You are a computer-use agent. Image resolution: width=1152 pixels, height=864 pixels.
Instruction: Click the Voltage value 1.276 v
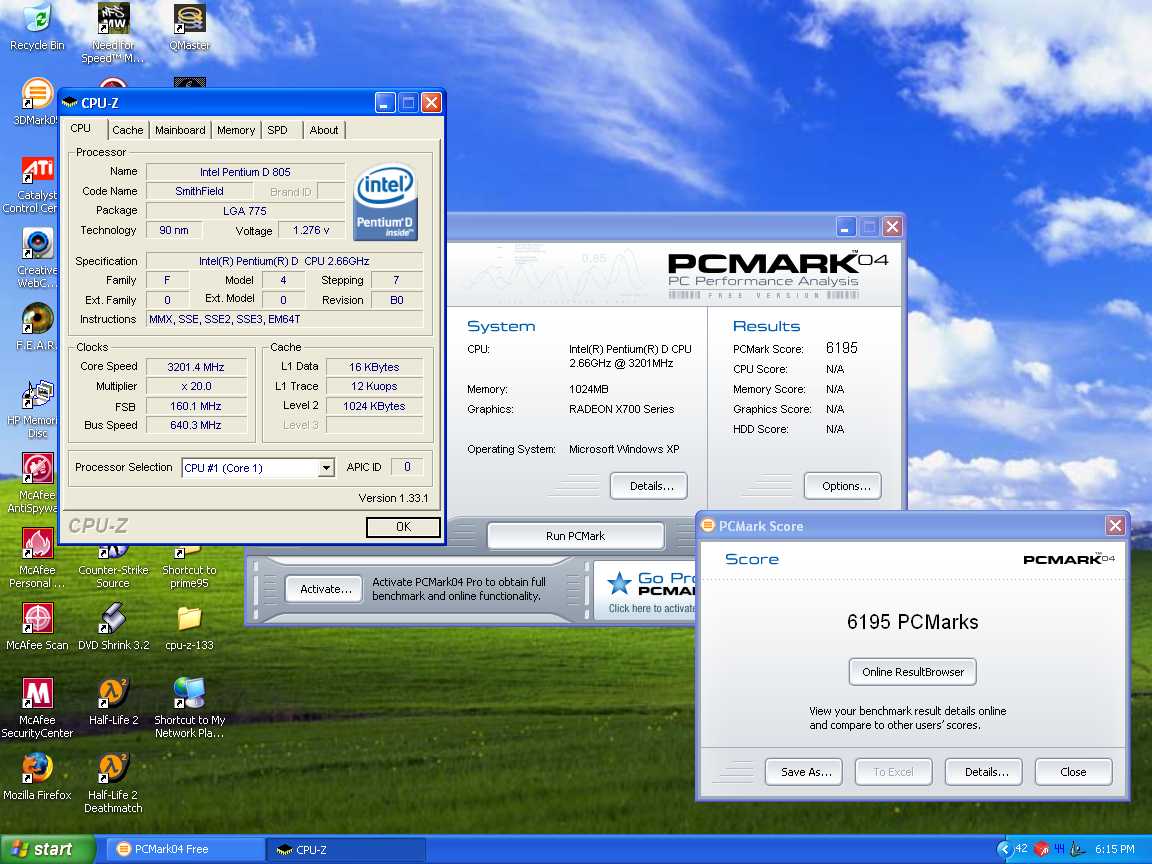(x=312, y=230)
